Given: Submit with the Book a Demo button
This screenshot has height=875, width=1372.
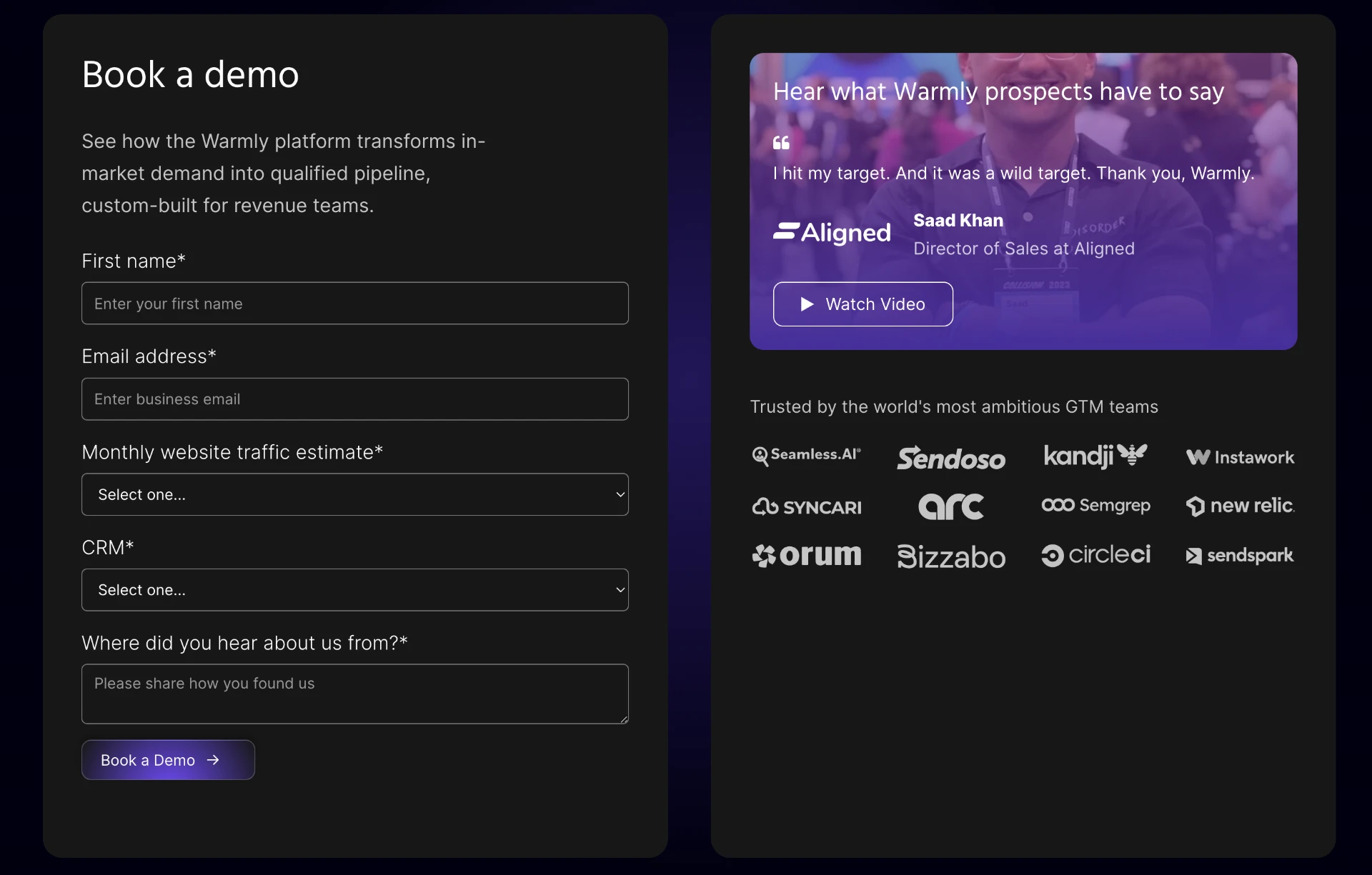Looking at the screenshot, I should (x=168, y=760).
